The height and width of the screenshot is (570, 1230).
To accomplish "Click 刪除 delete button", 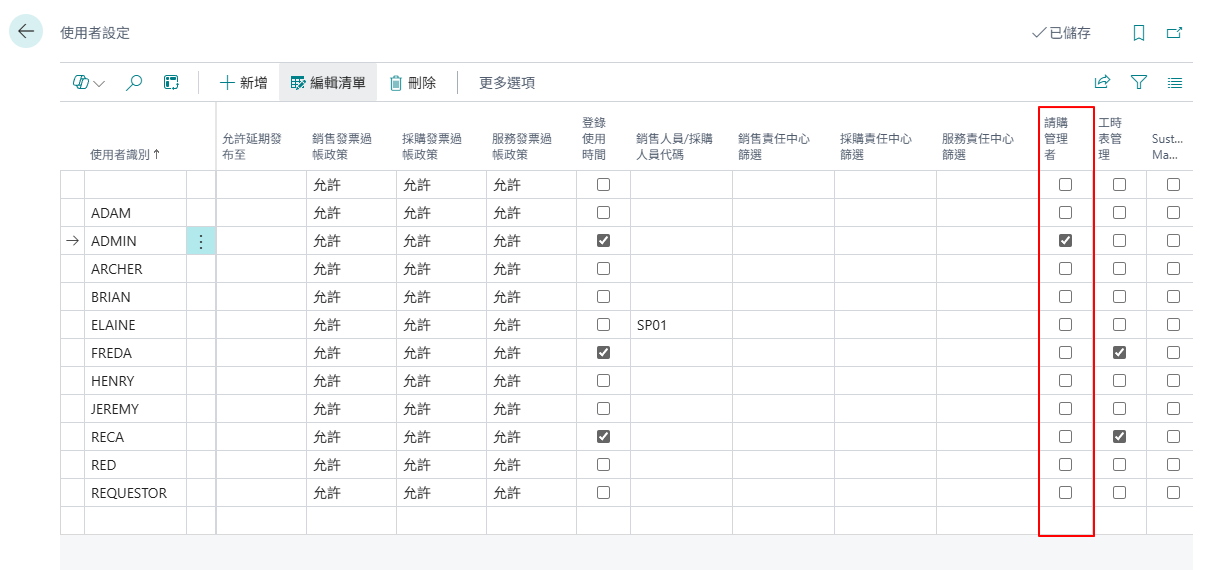I will pyautogui.click(x=413, y=83).
